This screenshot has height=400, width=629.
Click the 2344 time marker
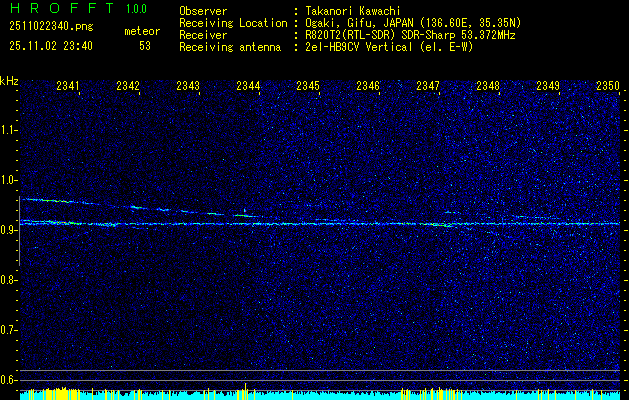pyautogui.click(x=248, y=85)
